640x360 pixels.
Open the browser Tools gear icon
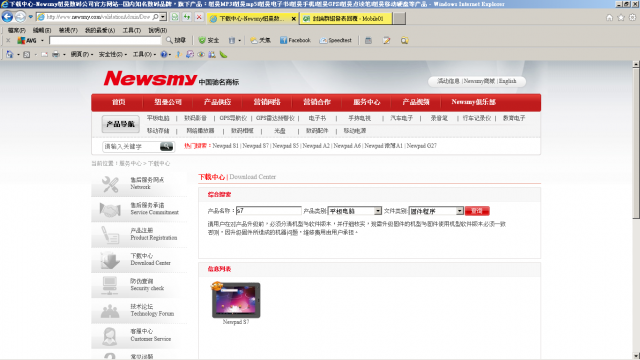[632, 18]
